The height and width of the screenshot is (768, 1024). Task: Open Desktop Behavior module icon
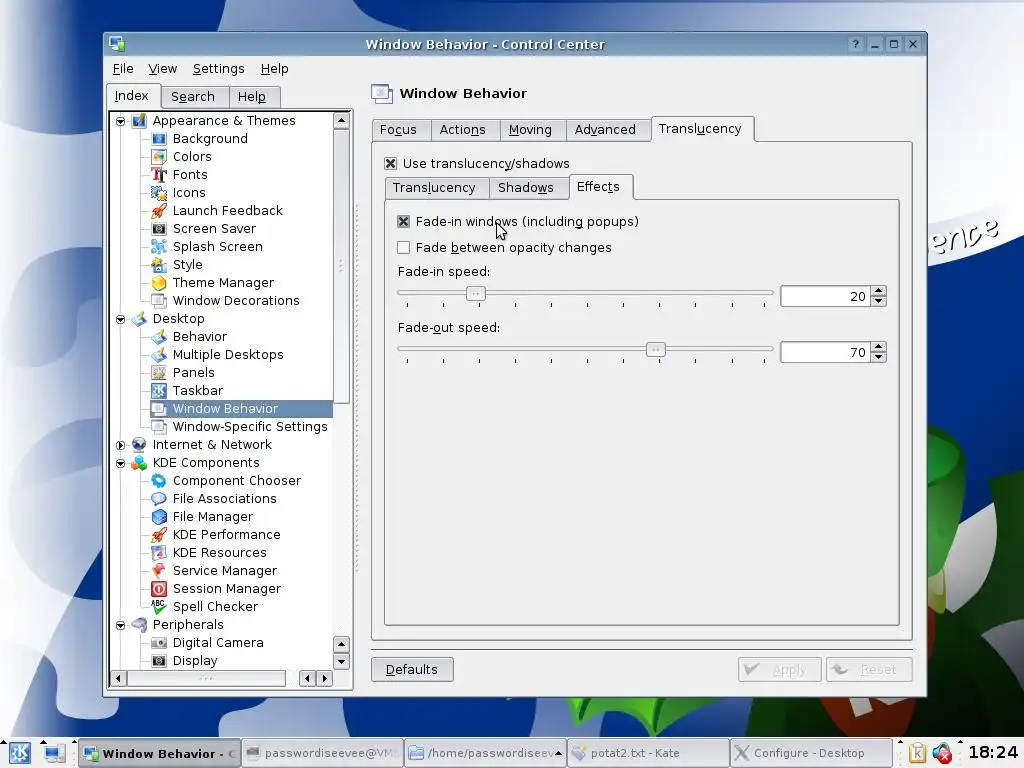159,336
